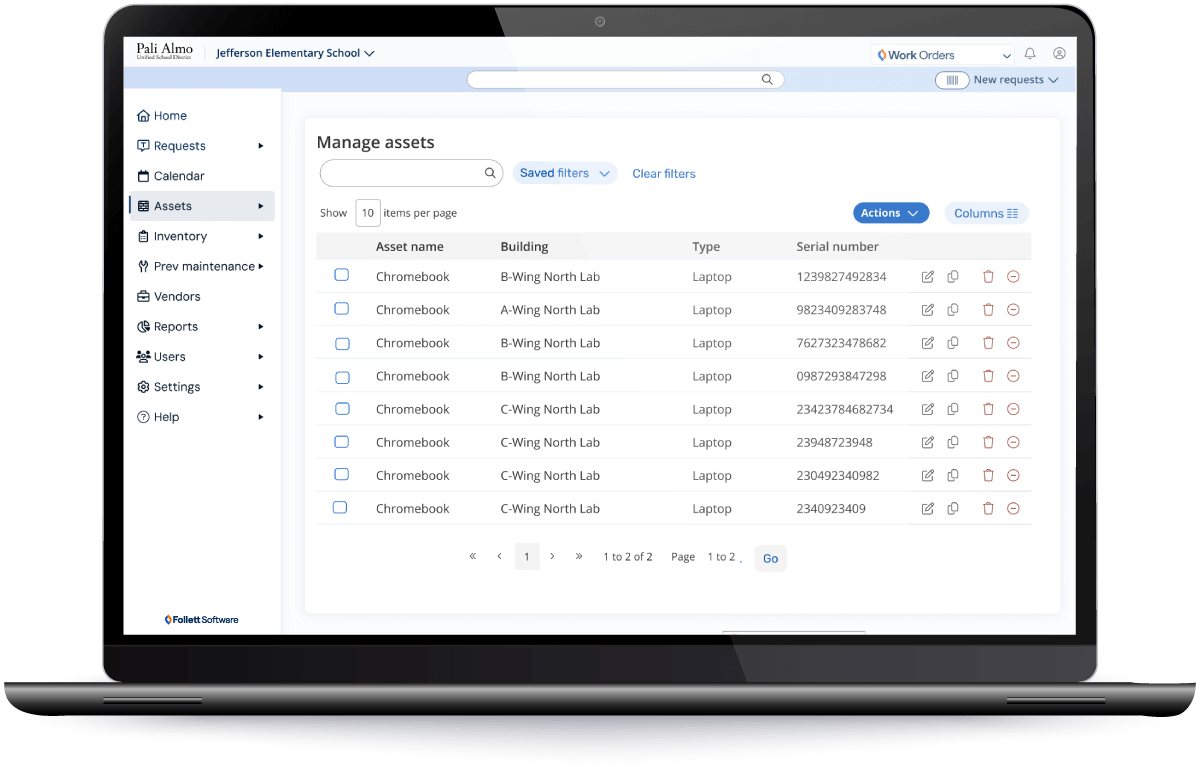Click magnifier icon in Manage assets search
The width and height of the screenshot is (1200, 766).
click(x=490, y=173)
